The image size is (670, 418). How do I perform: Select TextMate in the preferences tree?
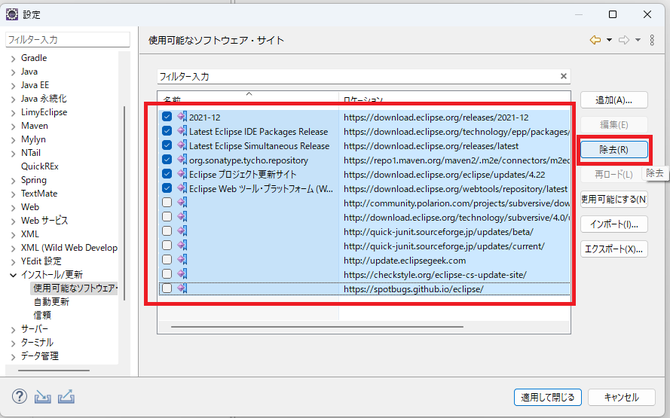click(x=39, y=193)
